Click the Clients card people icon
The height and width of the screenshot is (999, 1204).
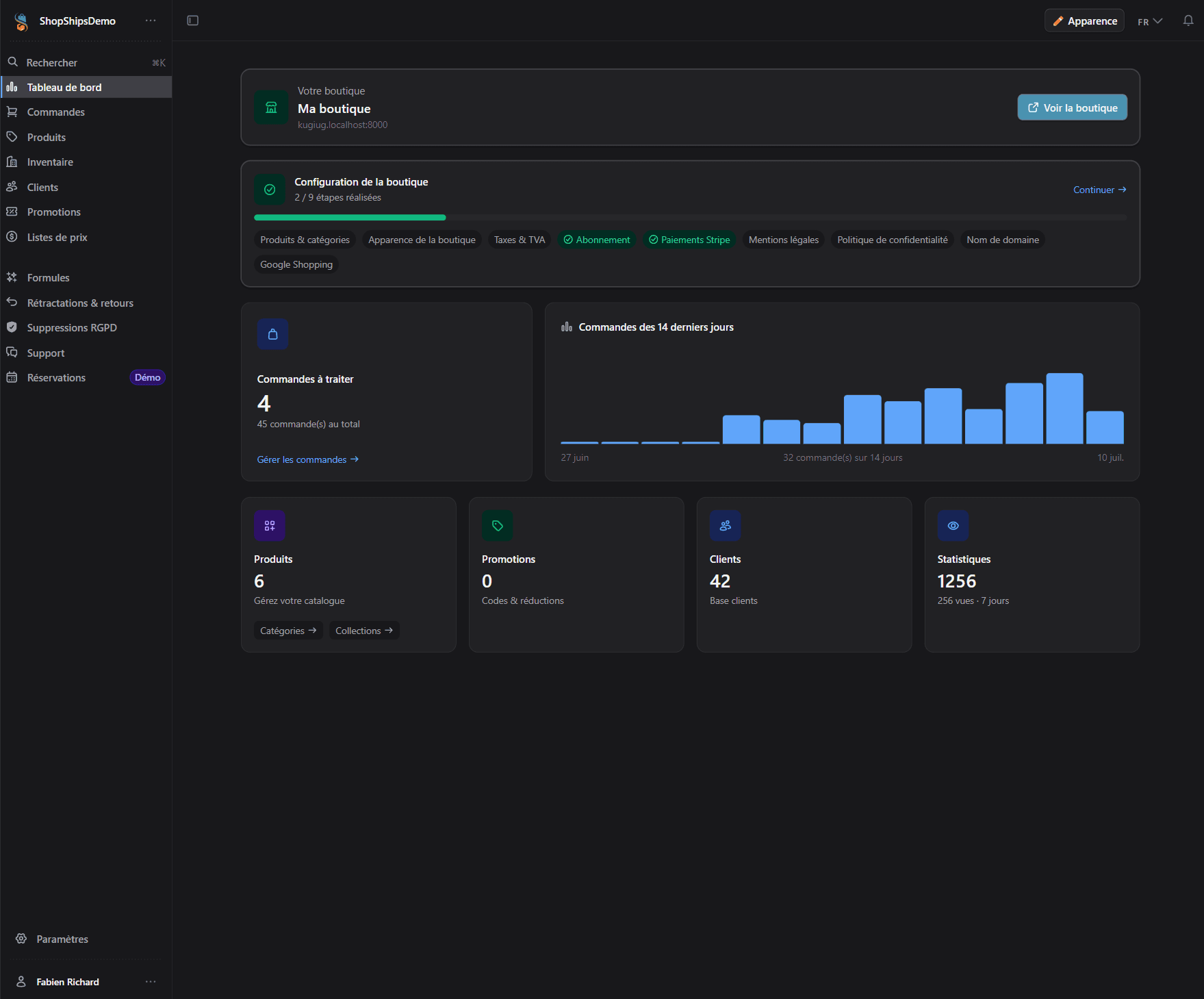[x=726, y=526]
